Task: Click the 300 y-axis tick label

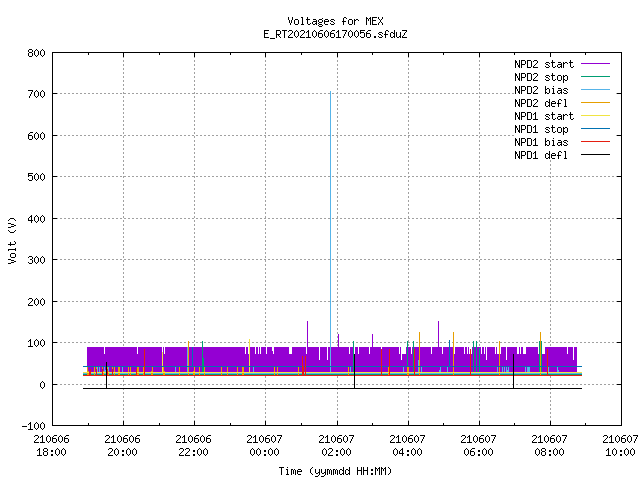Action: click(36, 260)
